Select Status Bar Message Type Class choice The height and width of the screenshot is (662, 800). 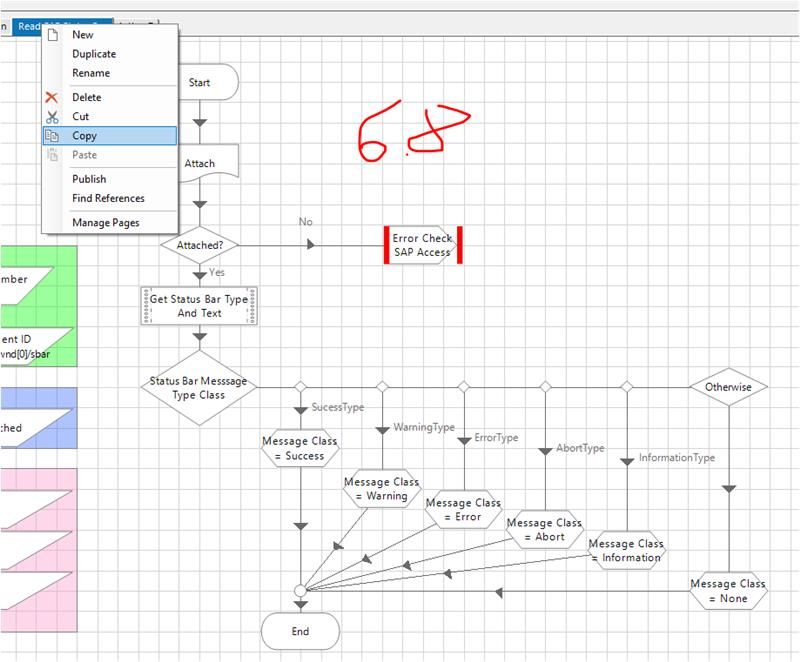(x=199, y=388)
